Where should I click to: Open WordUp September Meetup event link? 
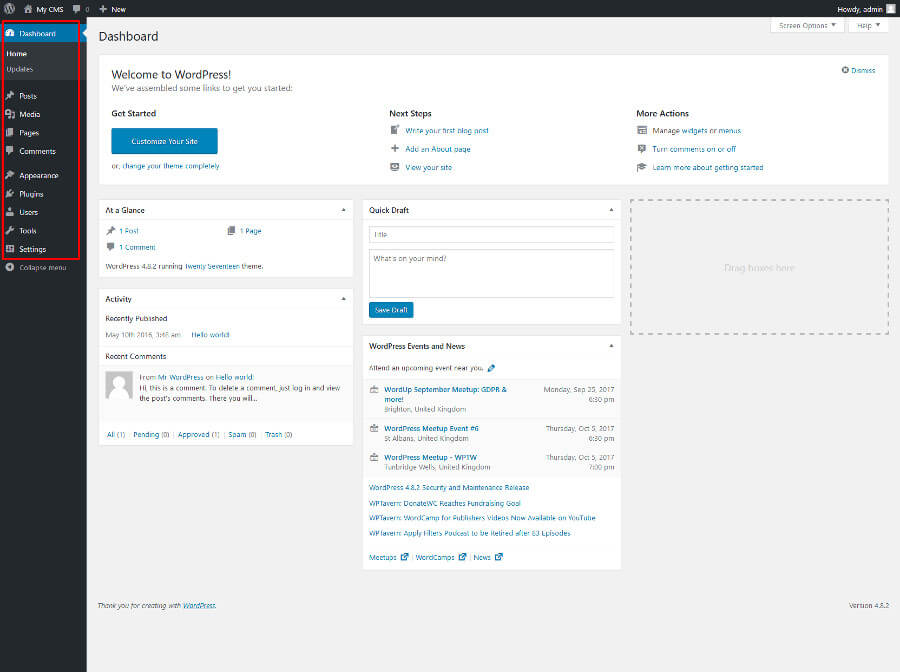445,394
